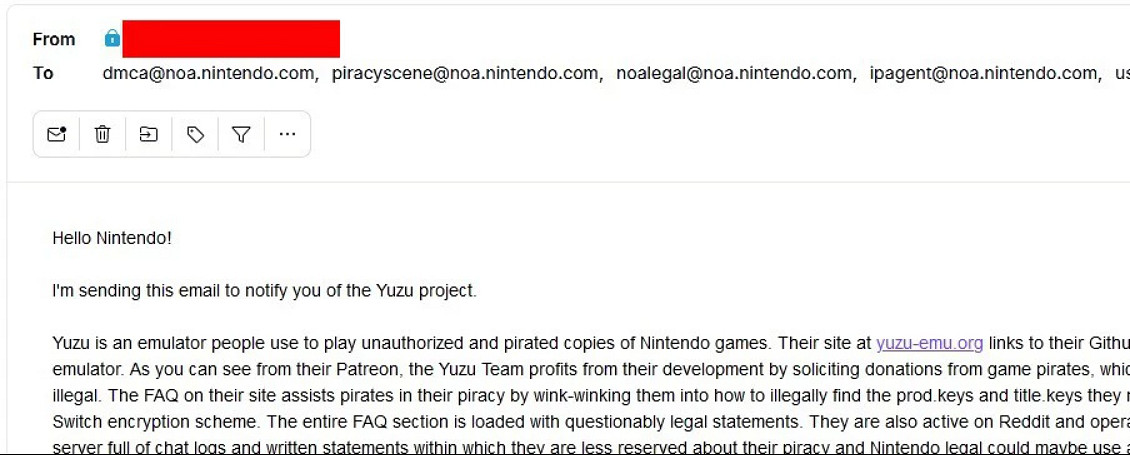Click the "To" field label
The width and height of the screenshot is (1130, 455).
pos(43,73)
